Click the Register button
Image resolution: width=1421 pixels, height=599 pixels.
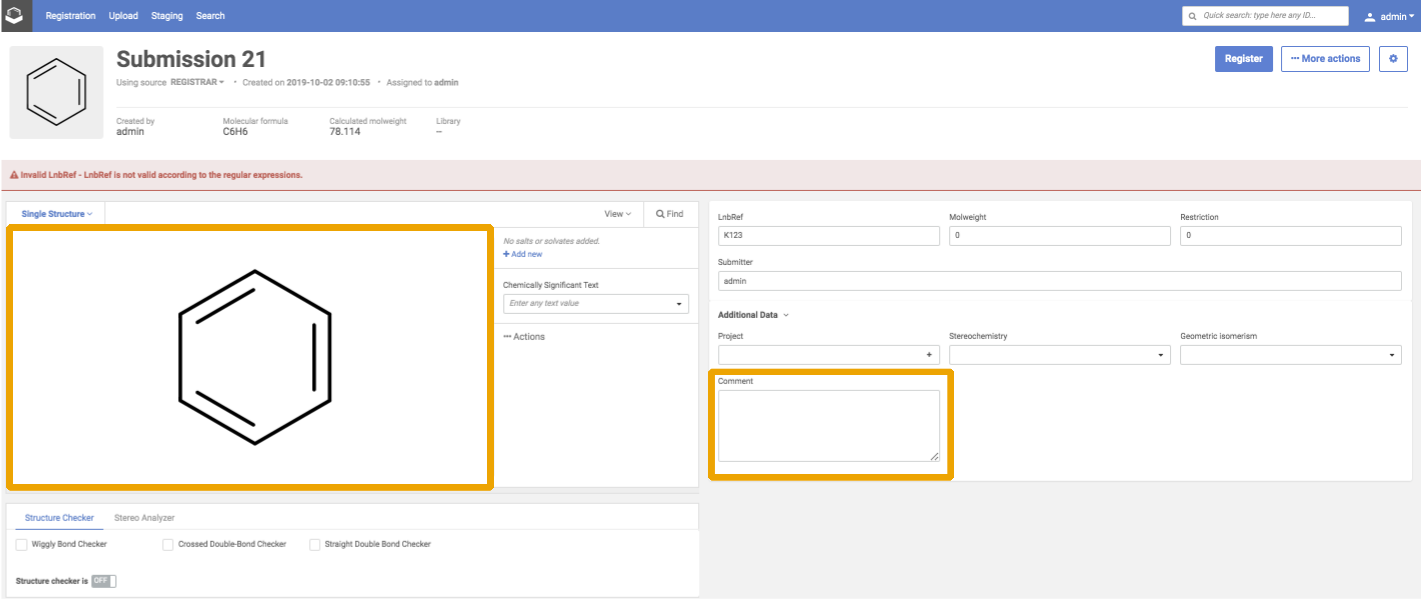[x=1243, y=59]
